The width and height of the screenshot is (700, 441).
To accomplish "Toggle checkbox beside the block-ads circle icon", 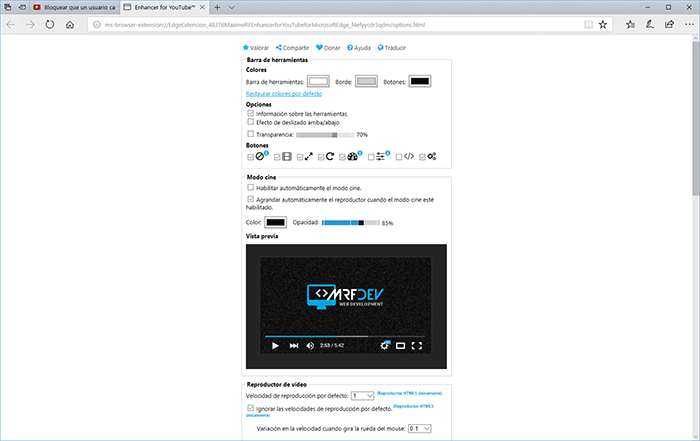I will pyautogui.click(x=250, y=157).
